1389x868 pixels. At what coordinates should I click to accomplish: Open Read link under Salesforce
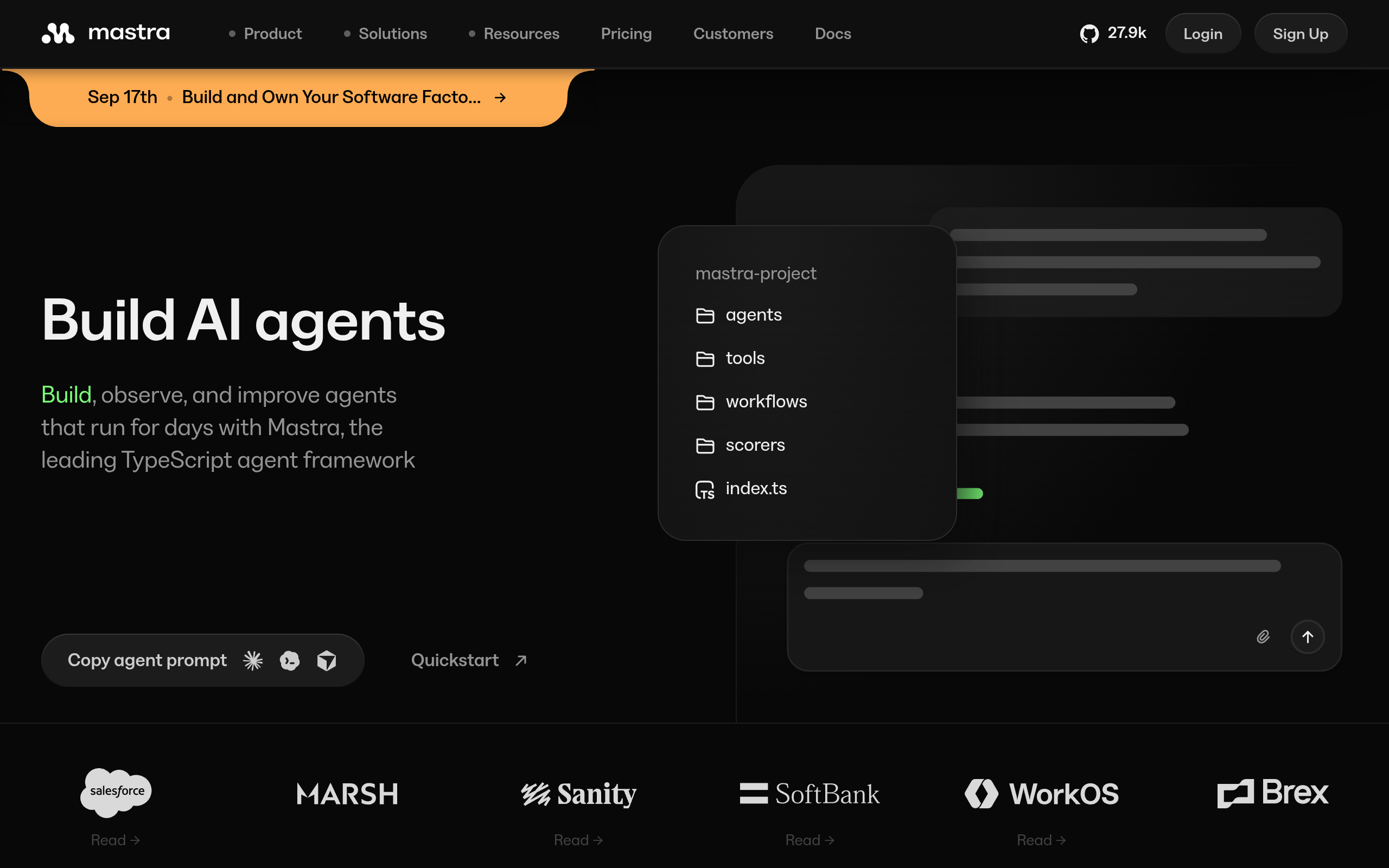[x=116, y=840]
